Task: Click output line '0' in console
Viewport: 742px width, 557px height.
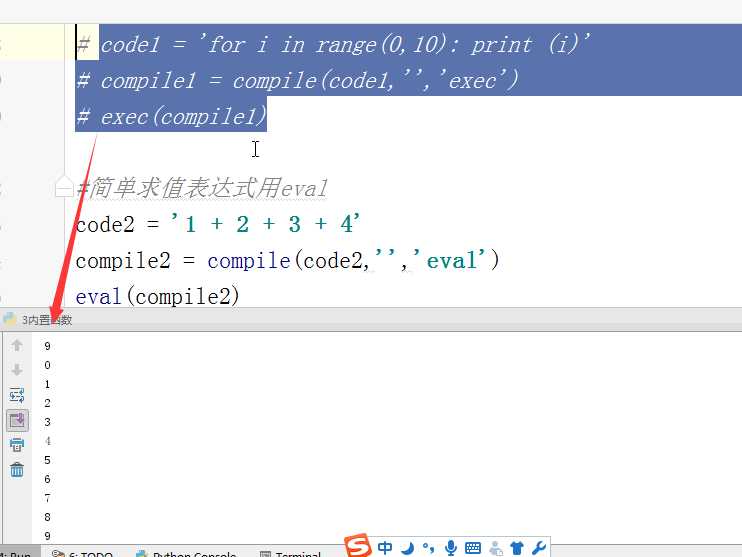Action: tap(47, 365)
